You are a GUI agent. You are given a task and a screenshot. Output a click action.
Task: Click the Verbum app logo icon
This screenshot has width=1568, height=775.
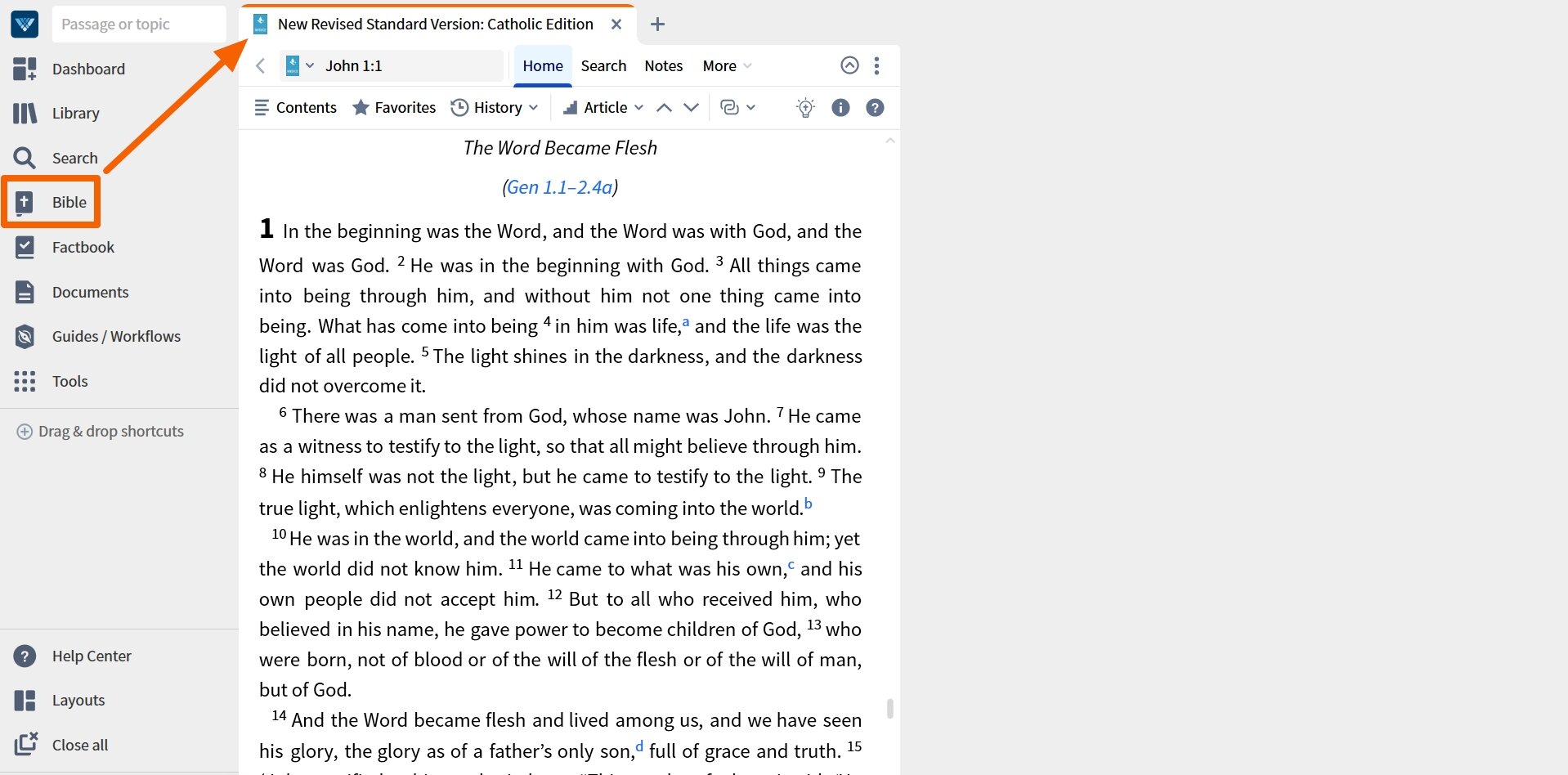tap(25, 25)
